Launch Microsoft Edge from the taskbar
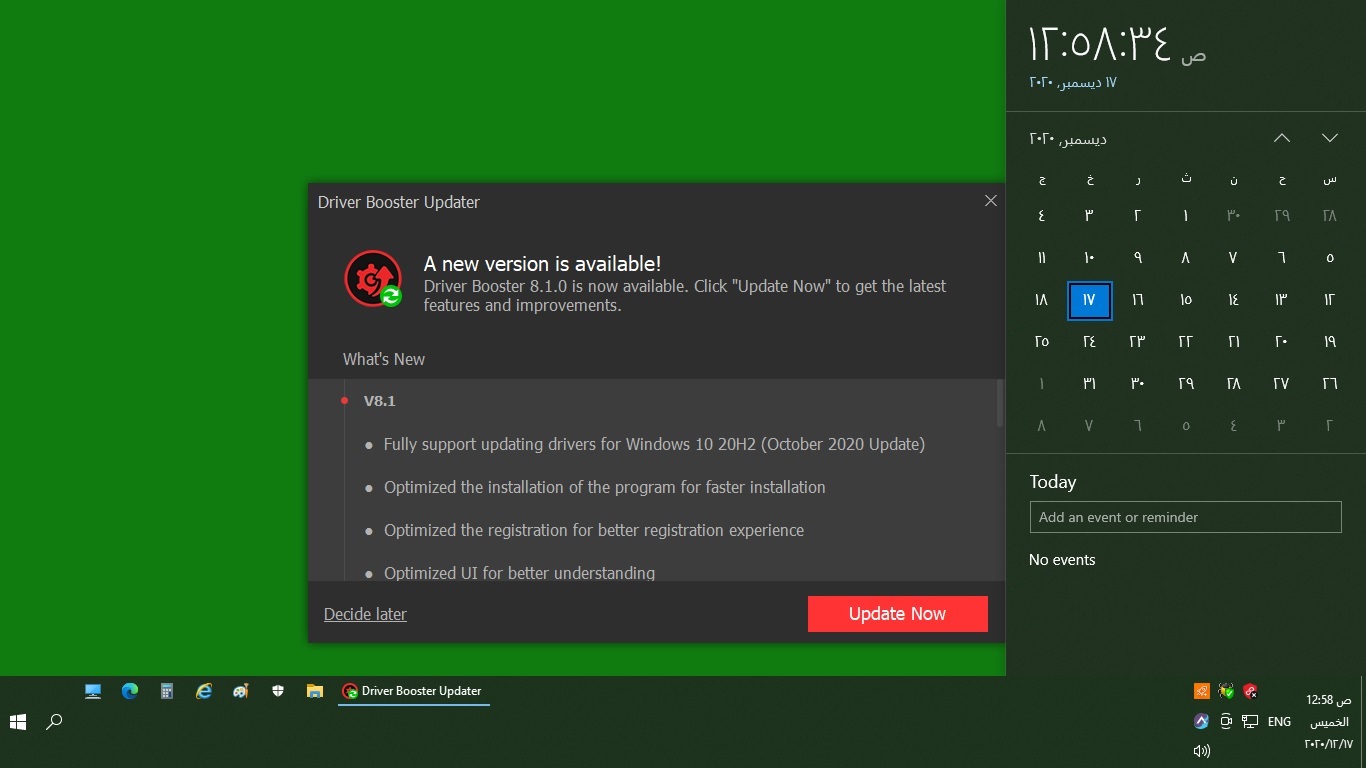This screenshot has height=768, width=1366. point(130,691)
